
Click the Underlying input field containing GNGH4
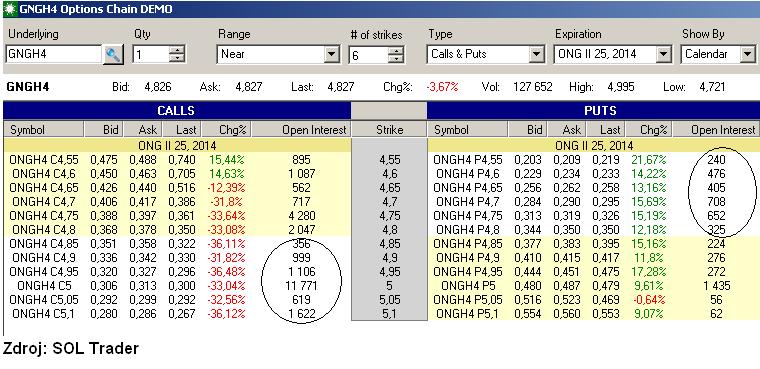coord(54,54)
